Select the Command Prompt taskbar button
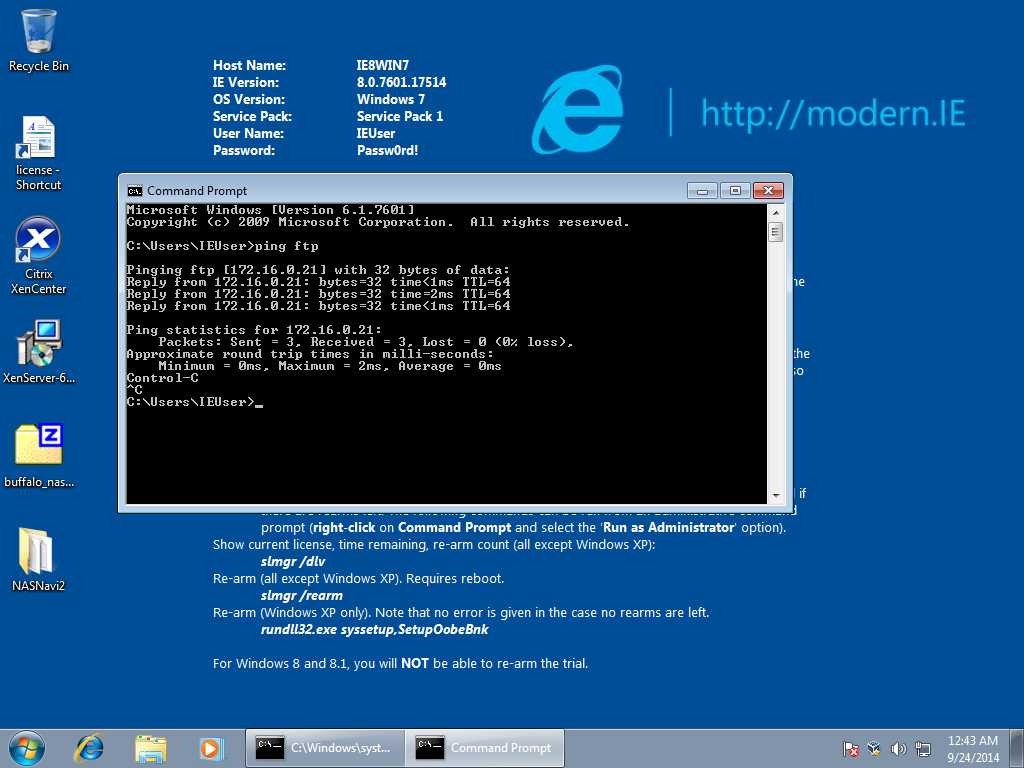 (x=484, y=748)
